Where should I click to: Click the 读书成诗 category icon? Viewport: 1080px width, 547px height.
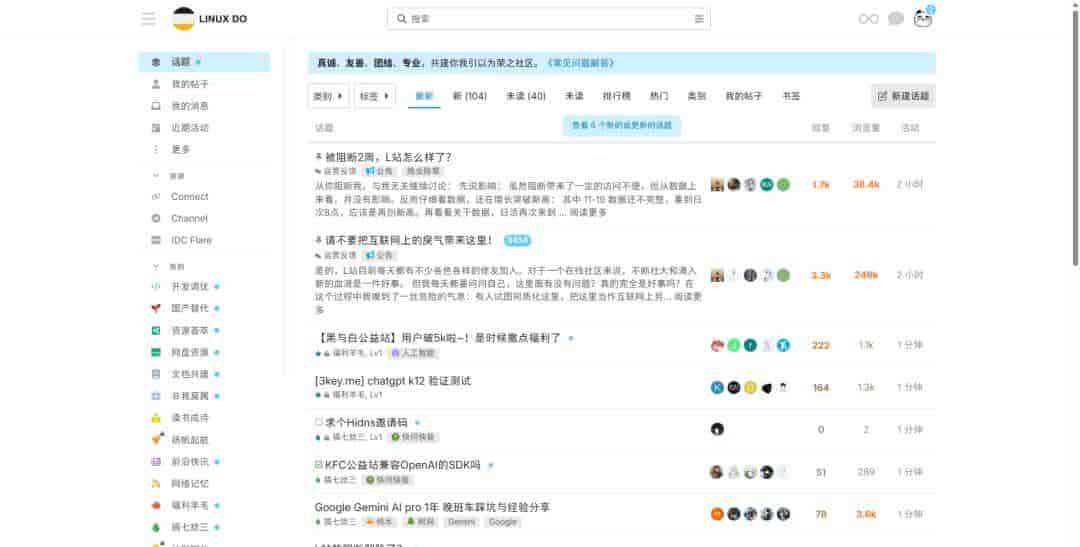click(156, 418)
